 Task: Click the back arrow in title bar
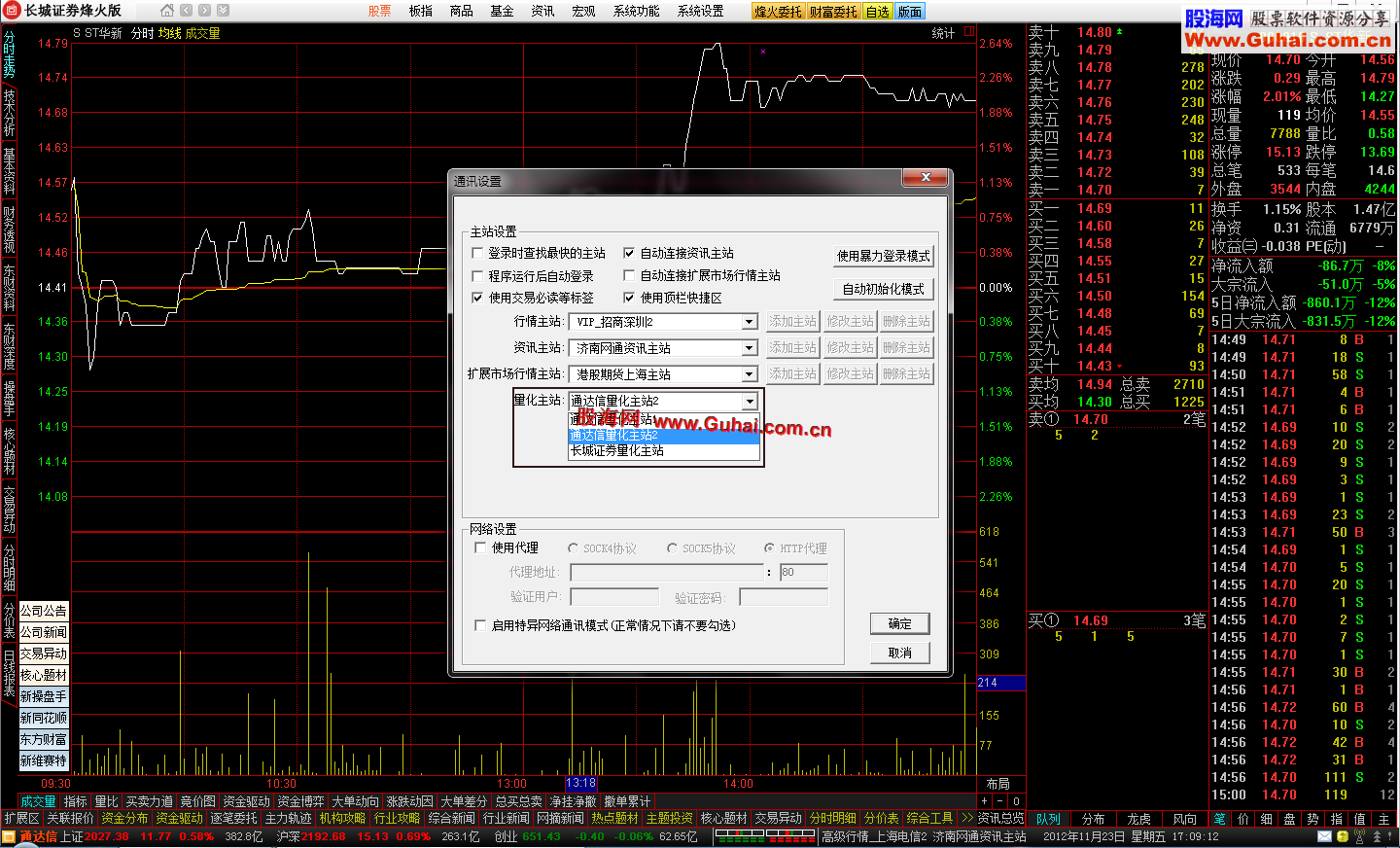click(x=187, y=11)
